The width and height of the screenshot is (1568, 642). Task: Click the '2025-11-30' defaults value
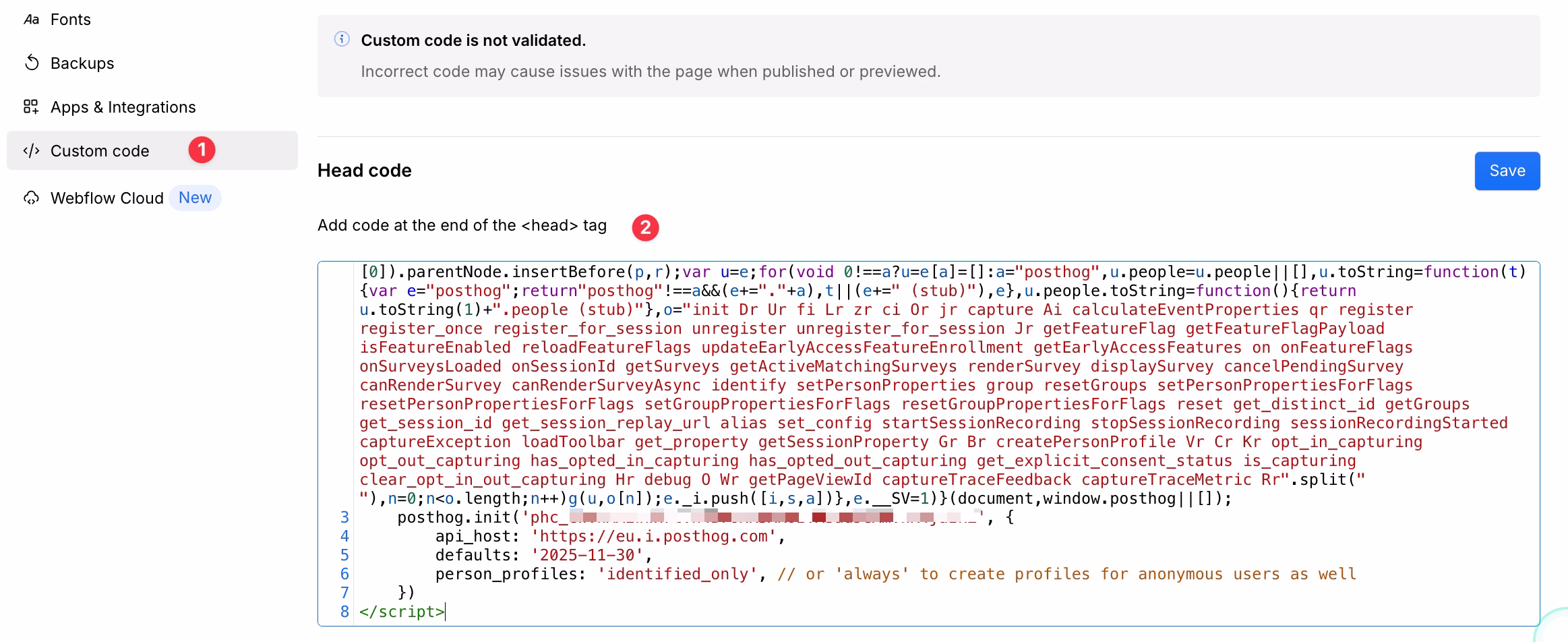(587, 556)
